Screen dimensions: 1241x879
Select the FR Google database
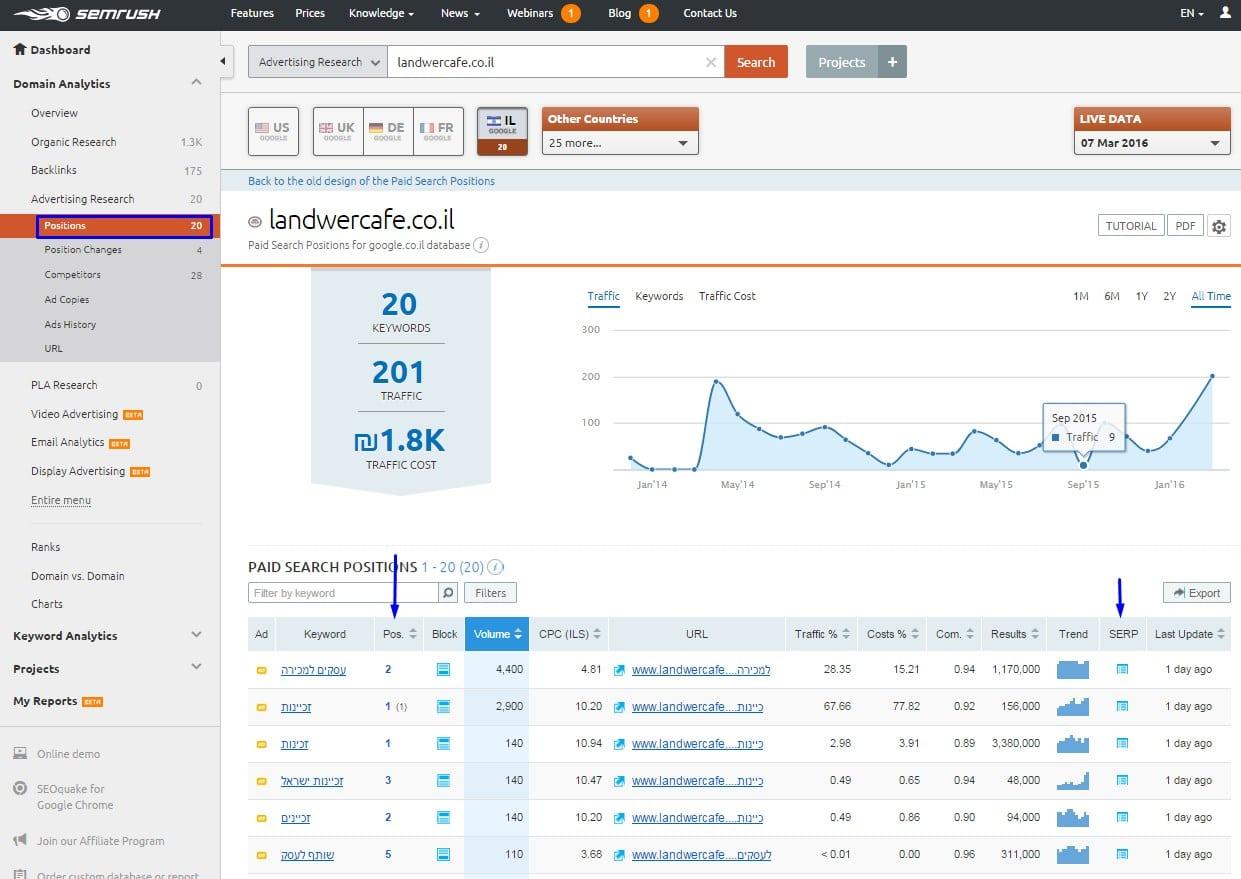tap(438, 131)
